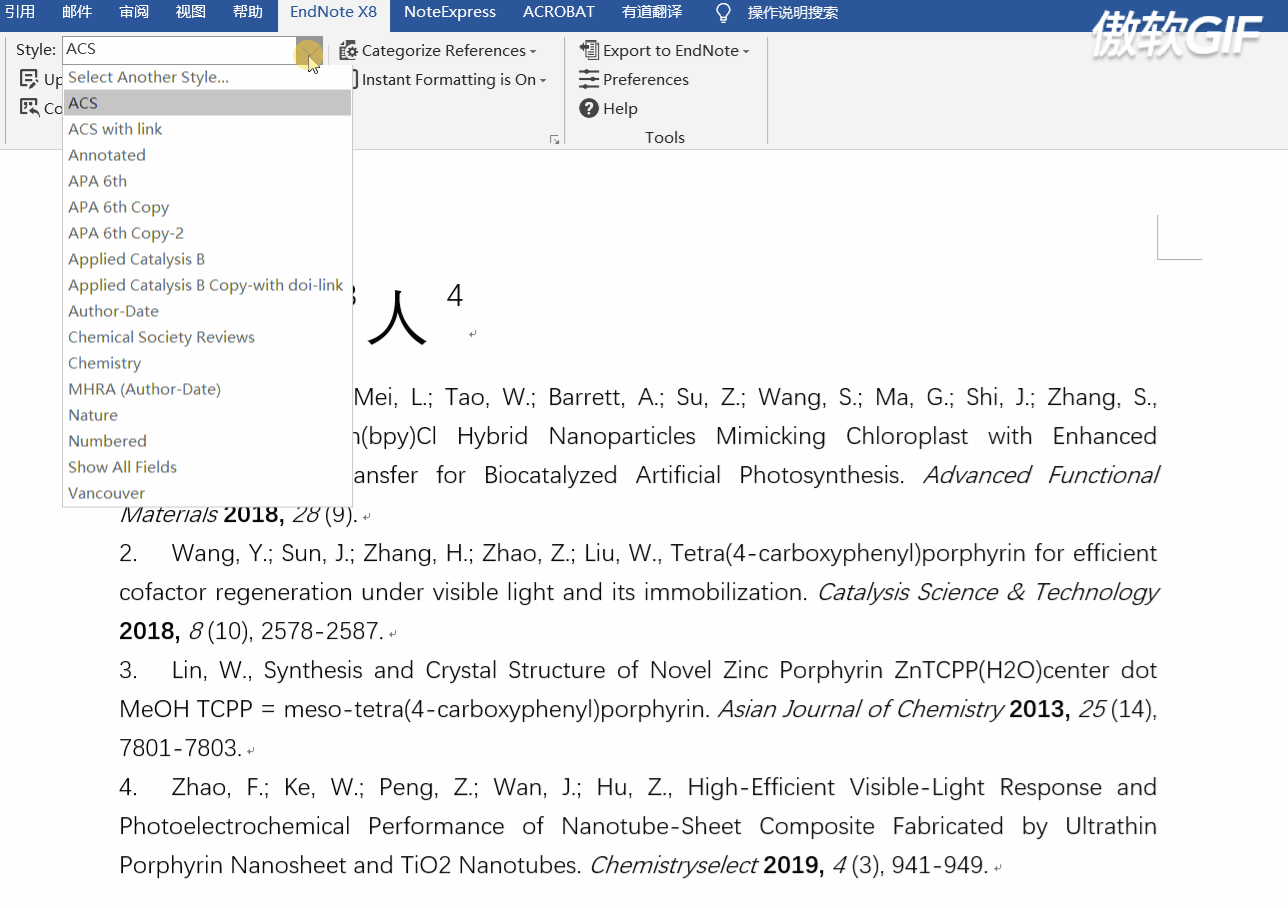Viewport: 1288px width, 908px height.
Task: Select Applied Catalysis B style
Action: pos(208,259)
